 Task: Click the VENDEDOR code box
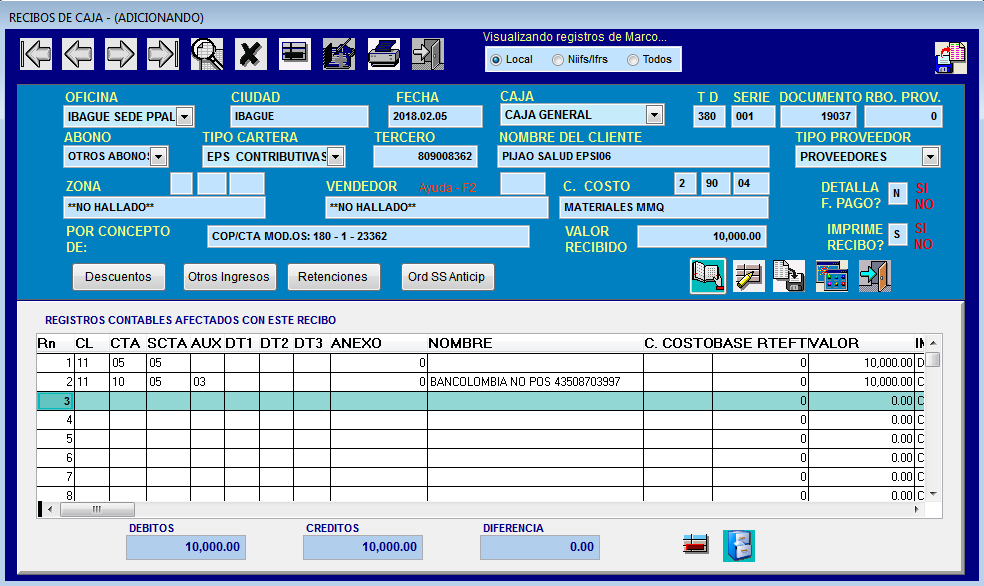point(523,184)
